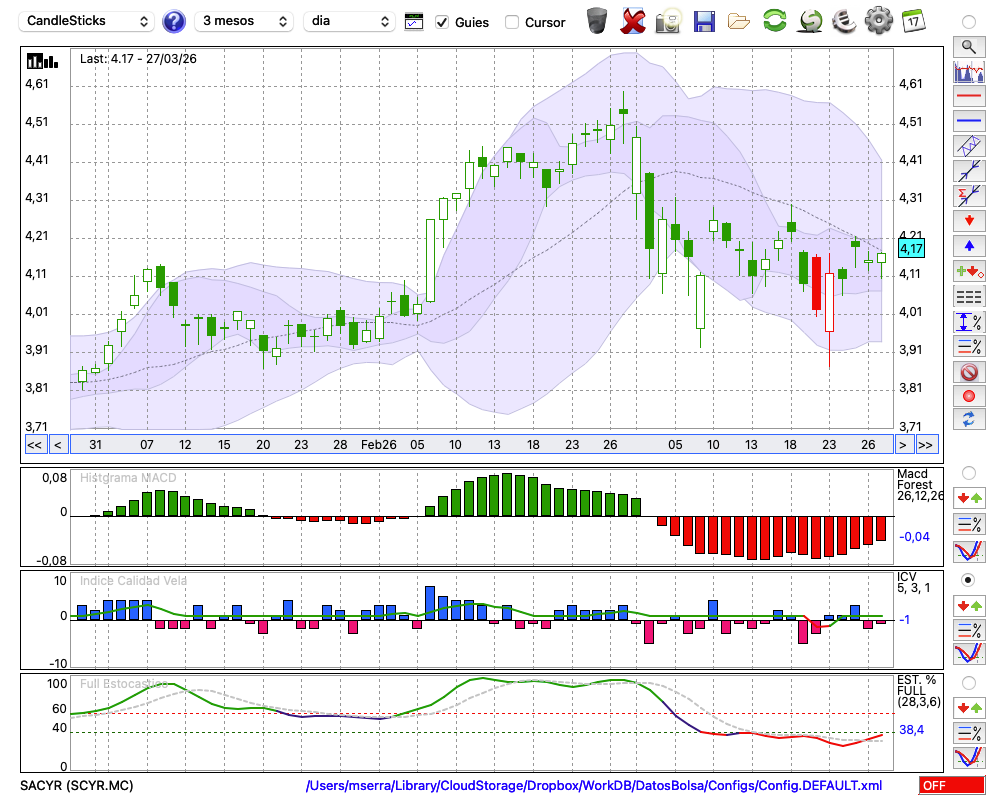Click the blue up arrow marker tool

click(x=969, y=246)
